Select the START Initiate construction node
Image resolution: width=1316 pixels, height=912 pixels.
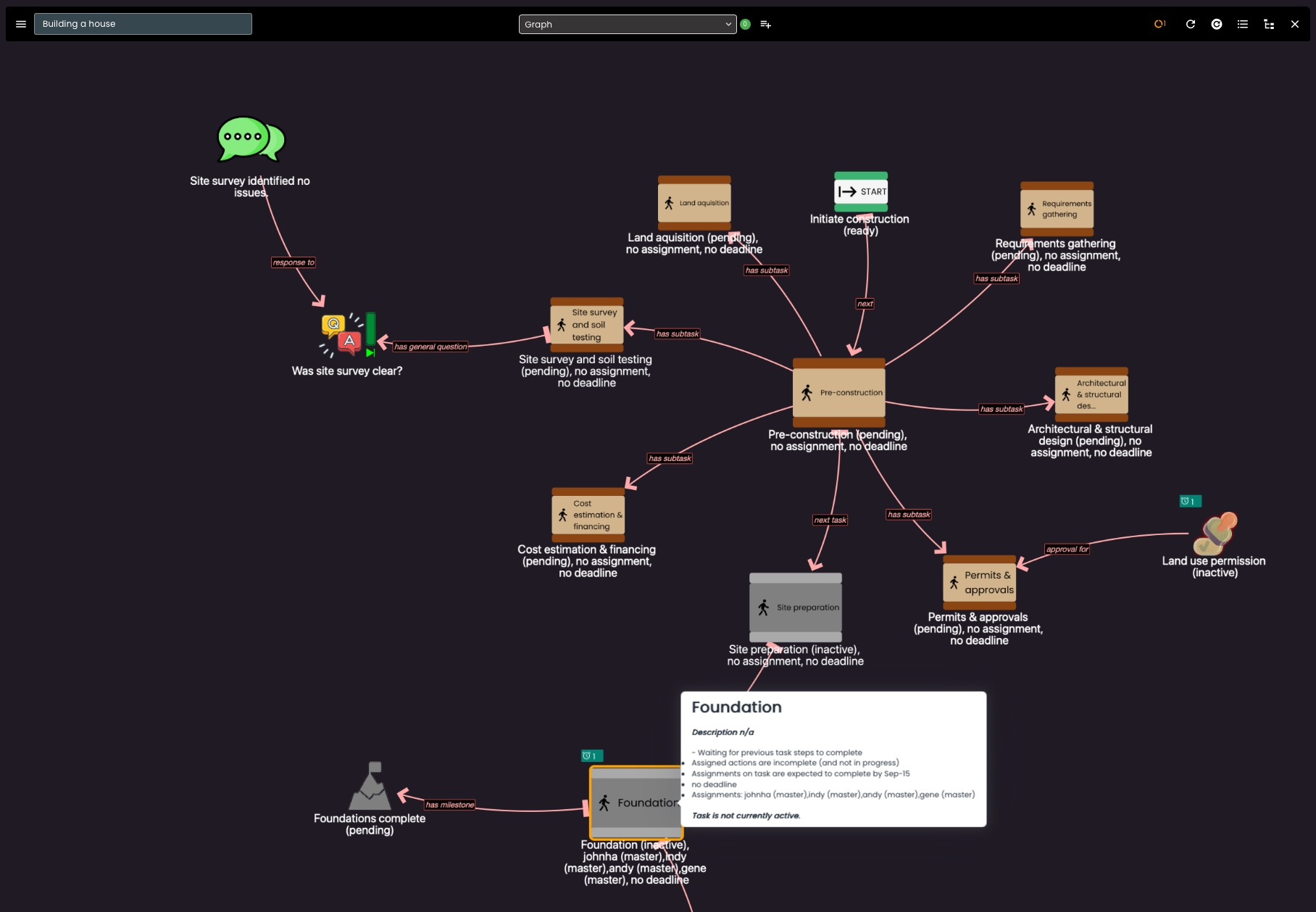click(x=861, y=191)
